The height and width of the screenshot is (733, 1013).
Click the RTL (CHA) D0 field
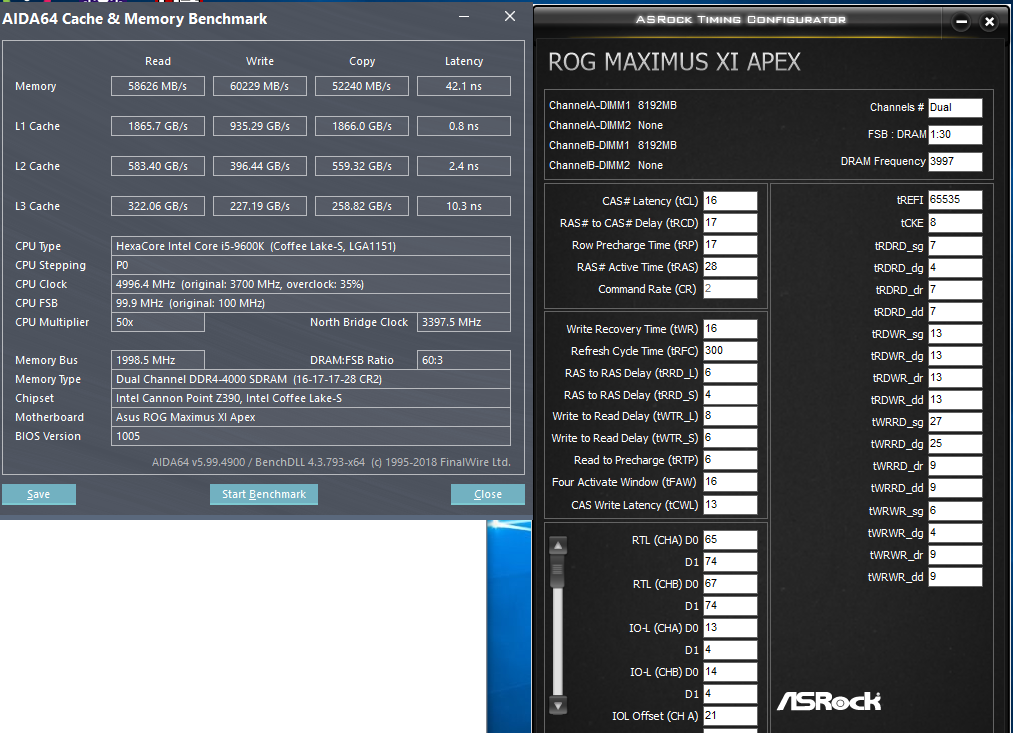point(730,540)
